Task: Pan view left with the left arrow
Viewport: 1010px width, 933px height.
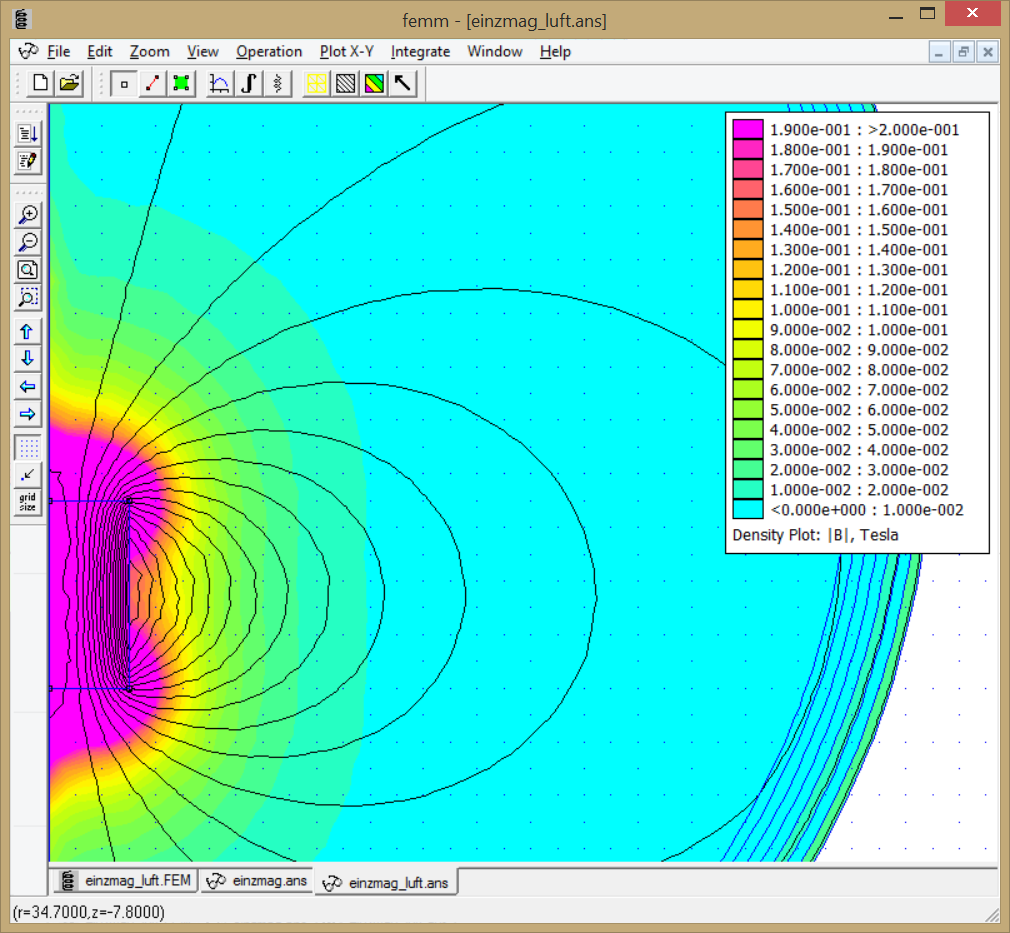Action: [28, 387]
